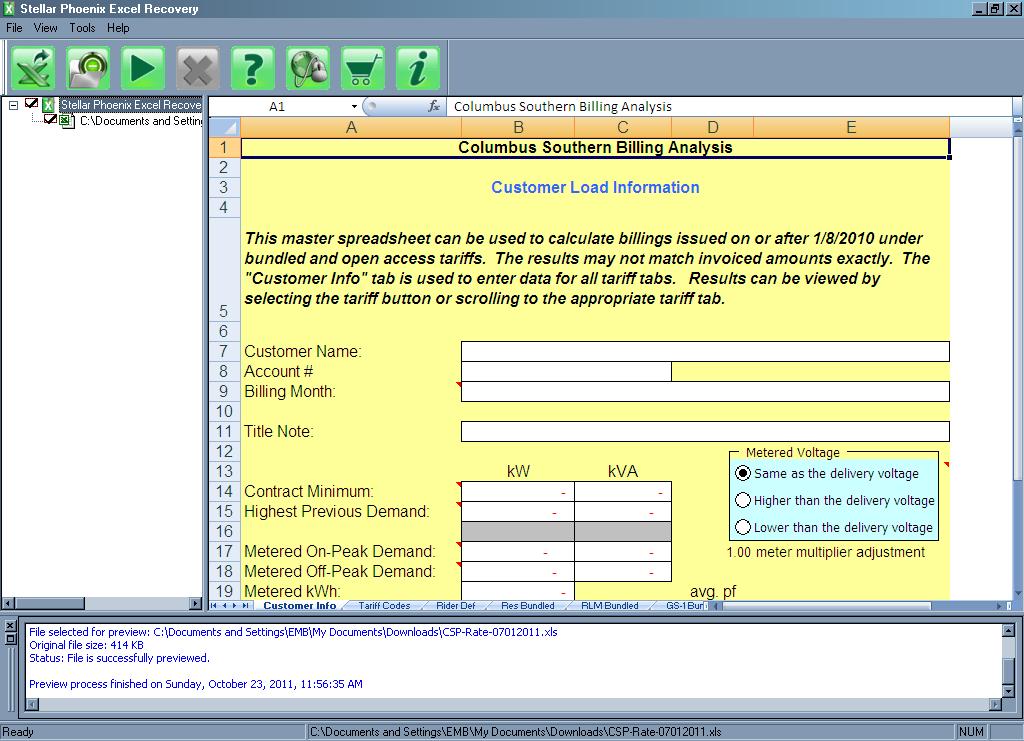Click the Excel icon beside Stellar Phoenix tree root
The width and height of the screenshot is (1024, 741).
(x=48, y=104)
